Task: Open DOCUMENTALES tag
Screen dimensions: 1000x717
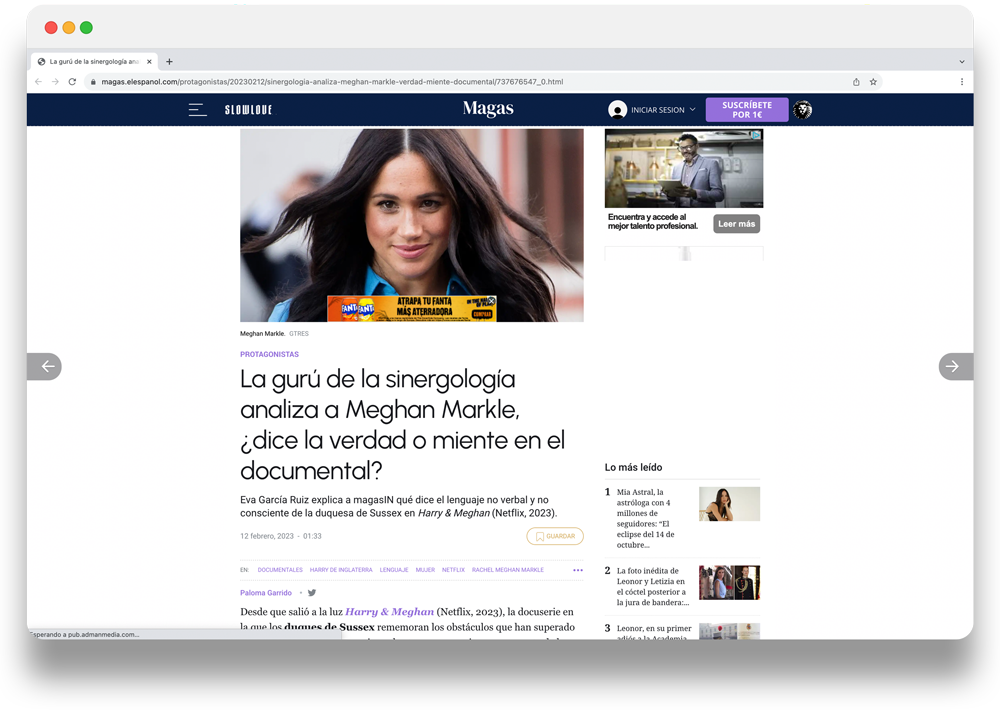Action: click(x=280, y=570)
